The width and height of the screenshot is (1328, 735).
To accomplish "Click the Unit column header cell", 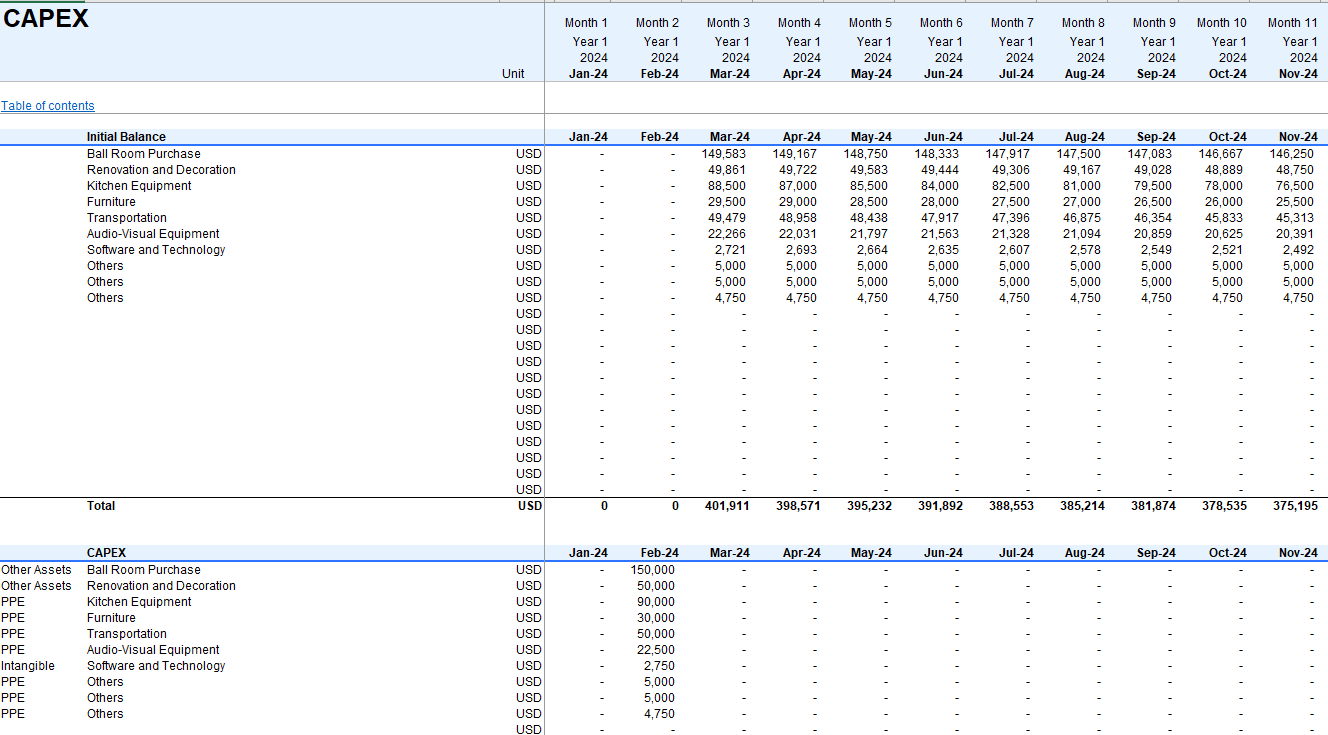I will 513,74.
